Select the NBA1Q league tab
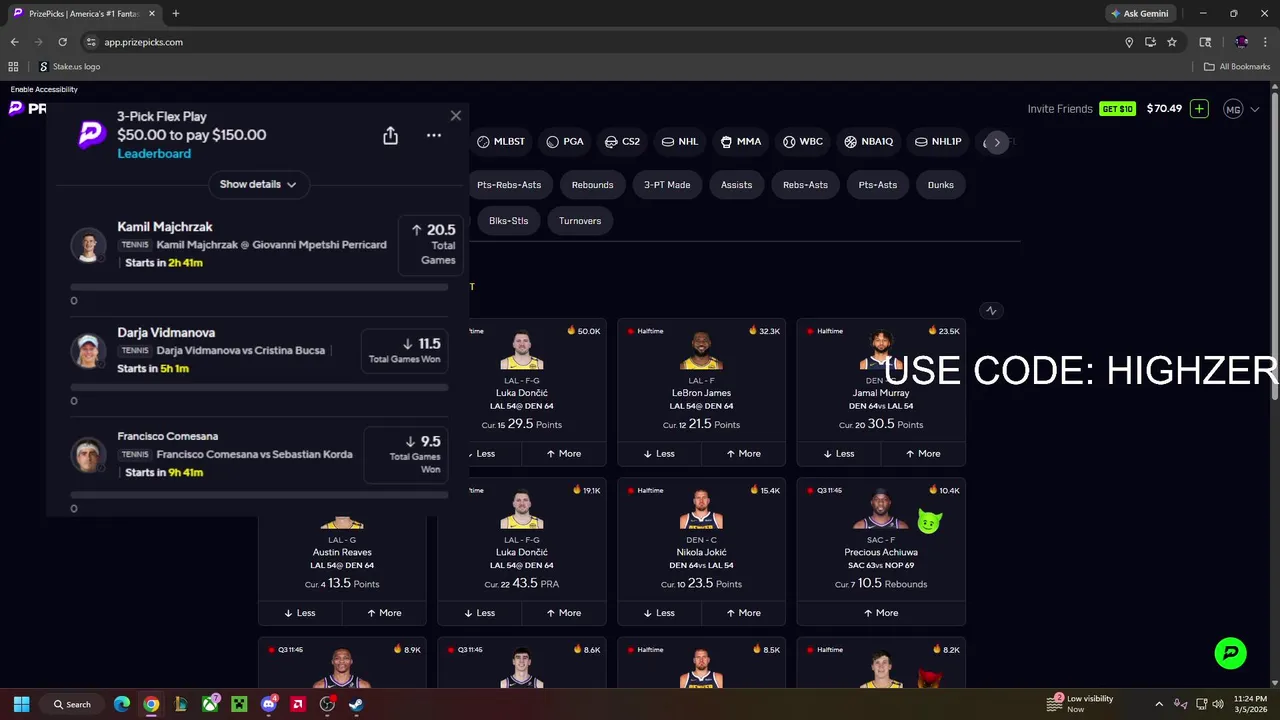The image size is (1280, 720). click(x=869, y=142)
